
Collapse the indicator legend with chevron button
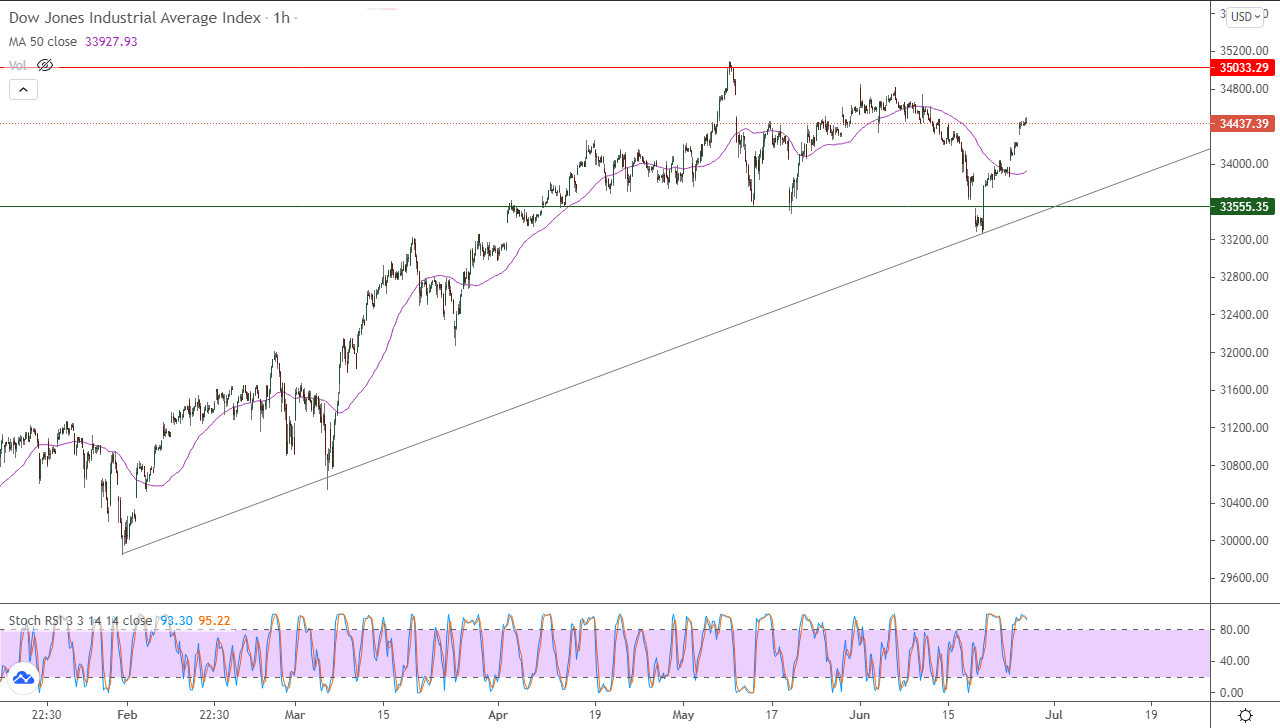tap(24, 89)
